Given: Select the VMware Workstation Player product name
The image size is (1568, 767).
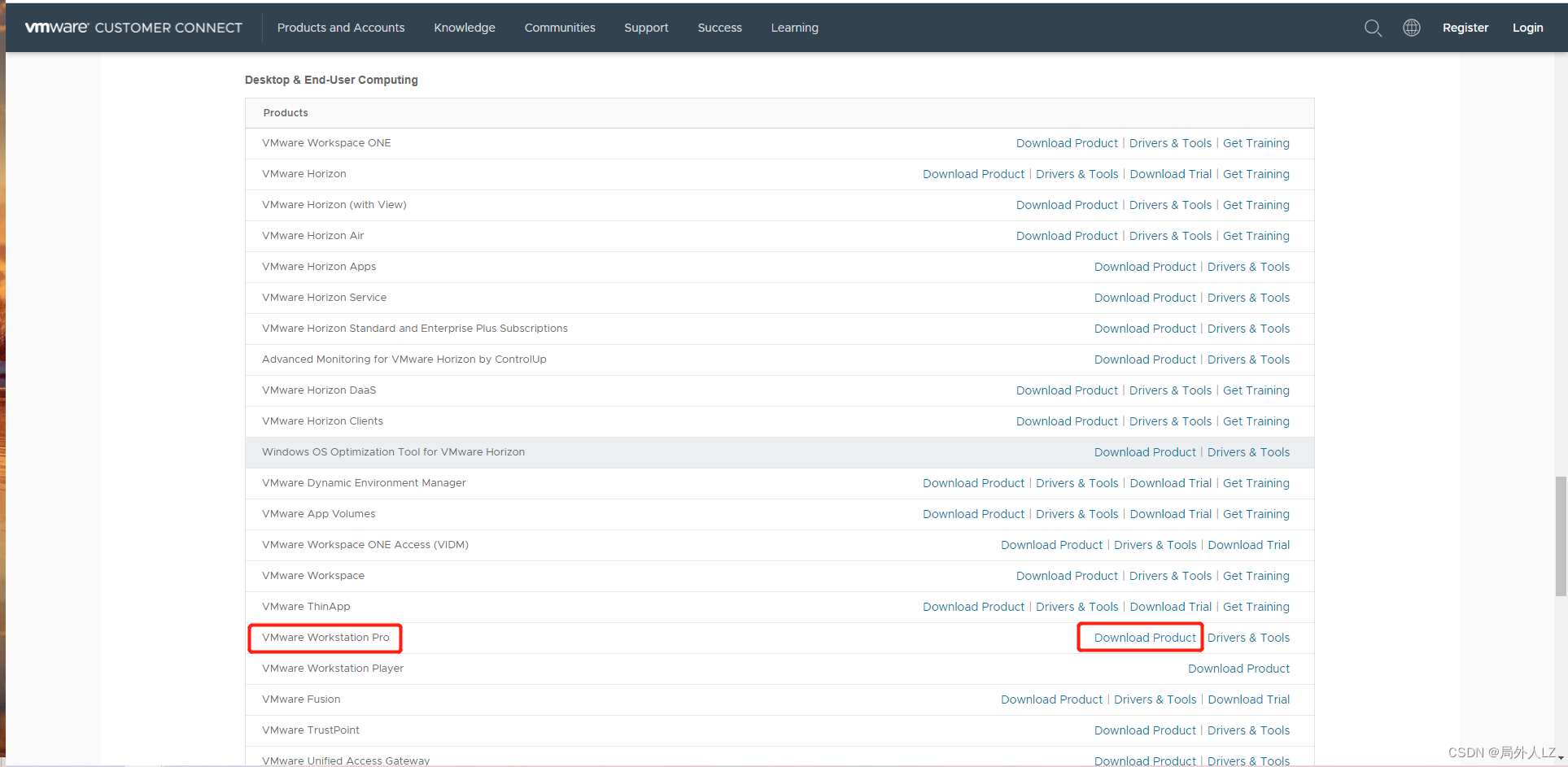Looking at the screenshot, I should tap(333, 669).
